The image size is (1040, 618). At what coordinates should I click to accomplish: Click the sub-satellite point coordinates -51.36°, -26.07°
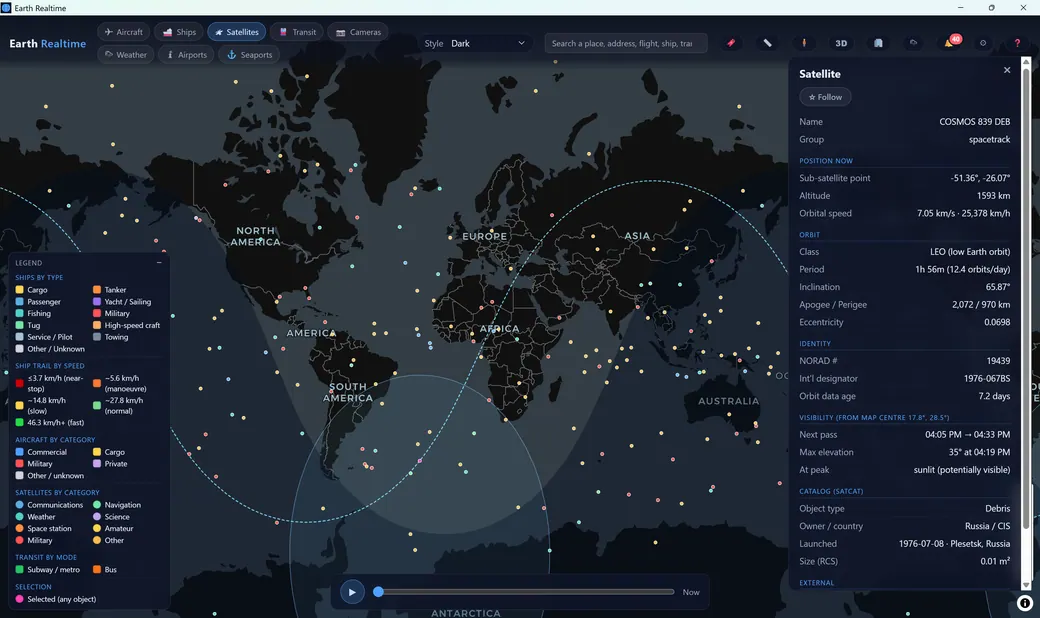(980, 178)
